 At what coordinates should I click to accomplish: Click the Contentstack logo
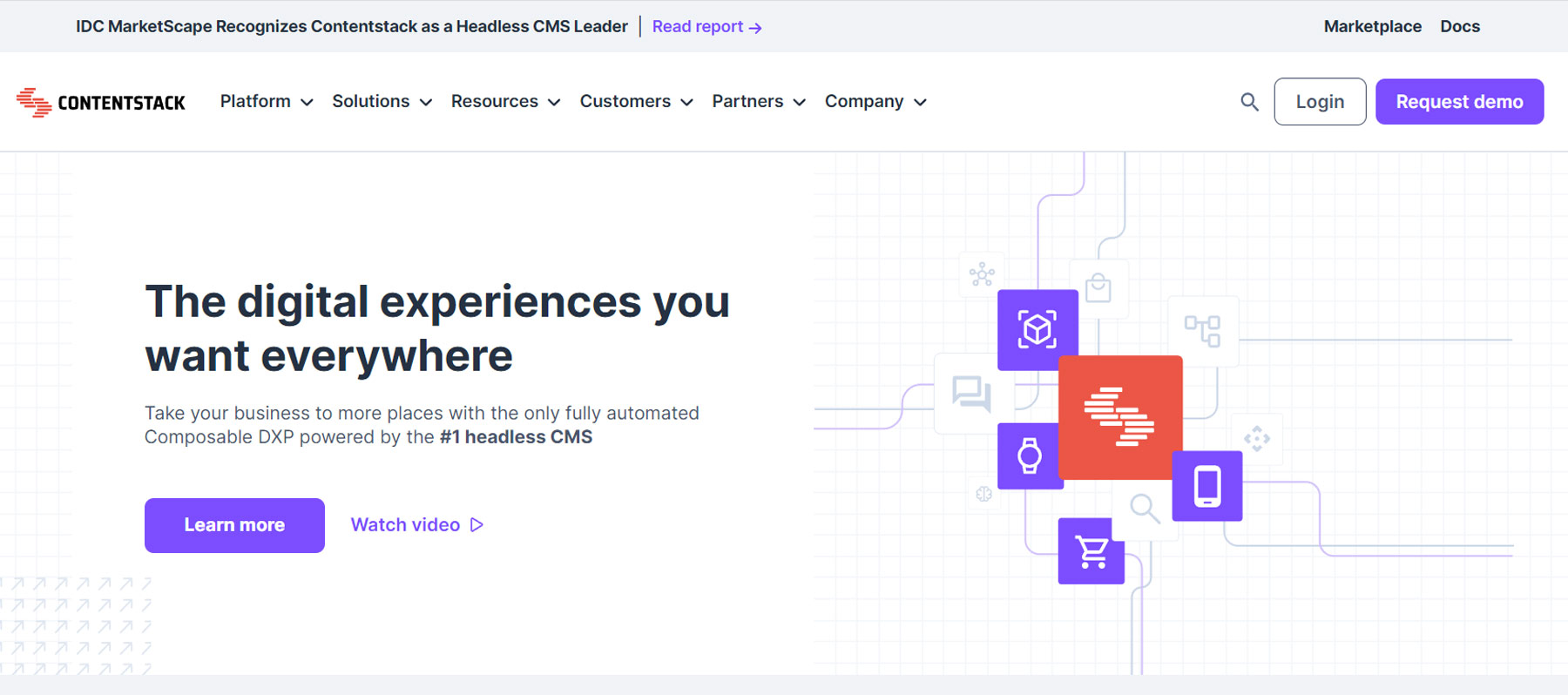(101, 103)
